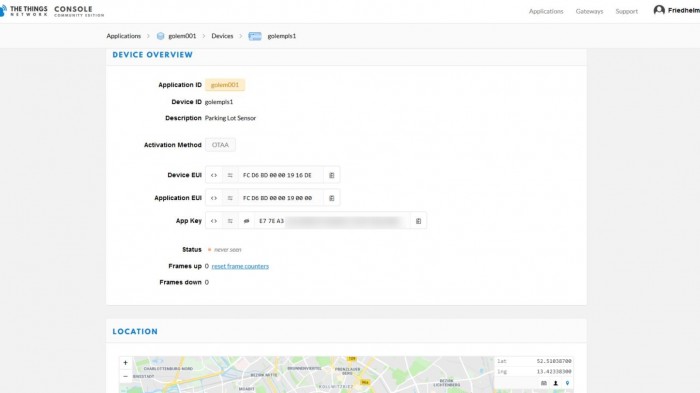Open the Applications top navigation item
This screenshot has height=393, width=700.
(546, 11)
